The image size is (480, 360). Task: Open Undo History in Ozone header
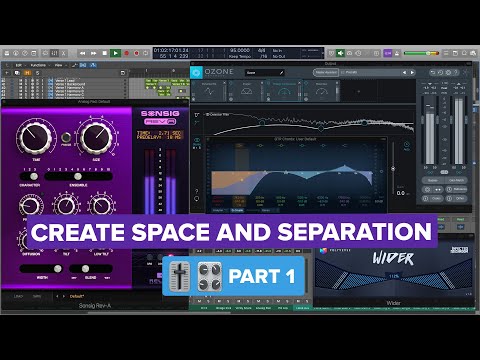pos(440,72)
